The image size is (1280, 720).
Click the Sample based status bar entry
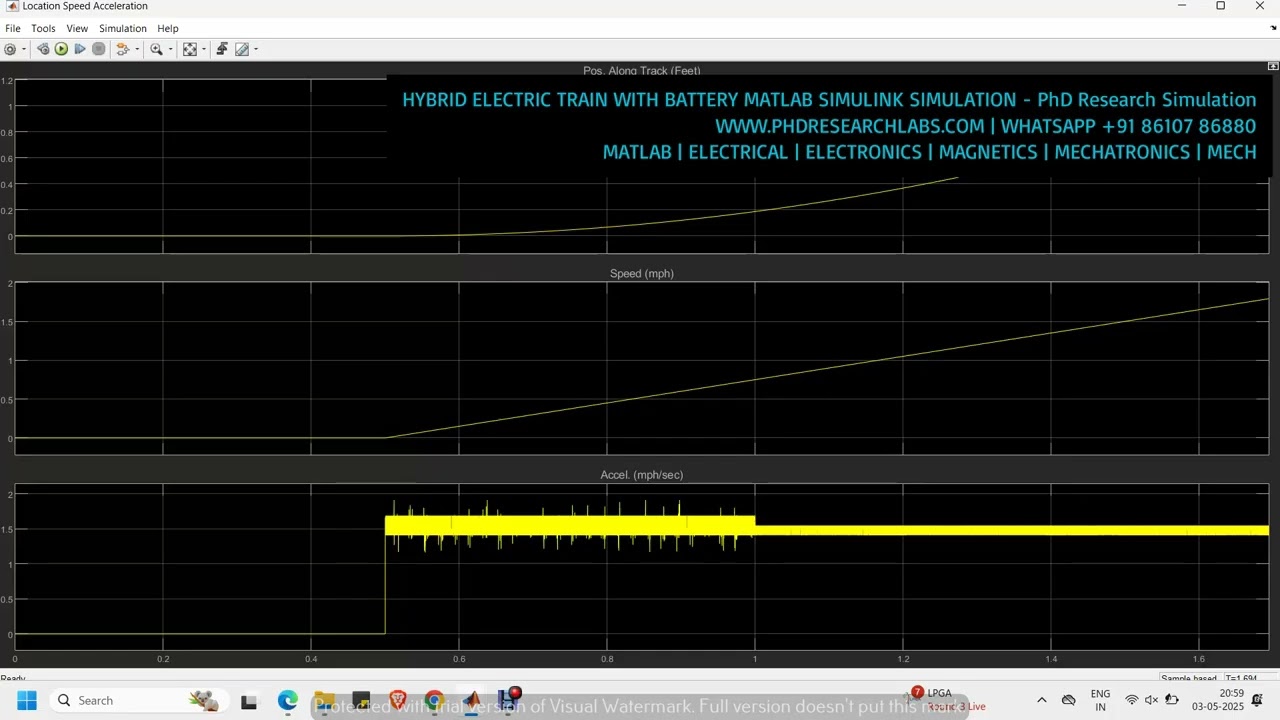[1189, 679]
